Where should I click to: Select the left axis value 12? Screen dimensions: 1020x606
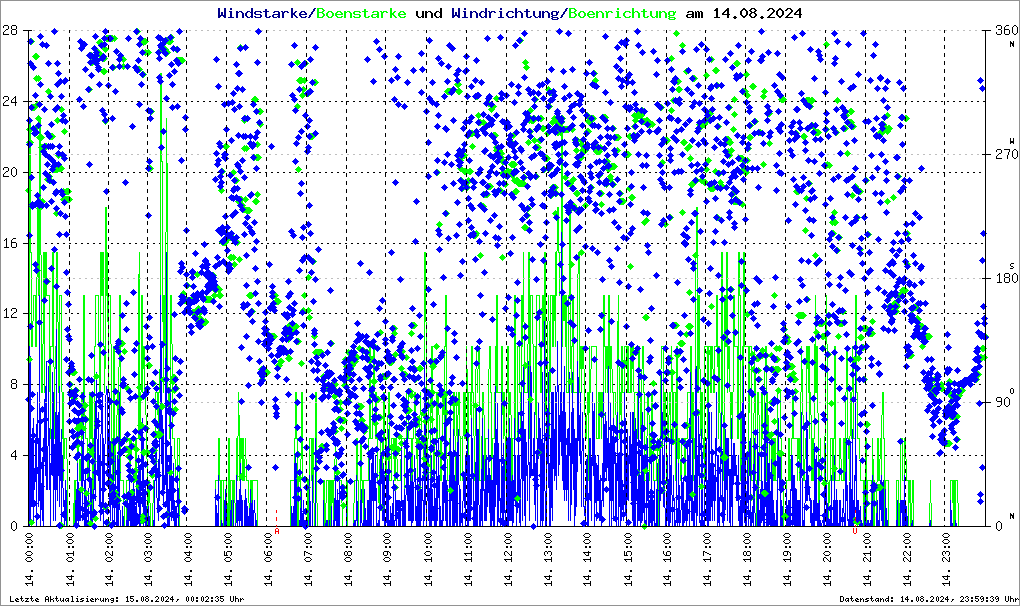(x=9, y=314)
